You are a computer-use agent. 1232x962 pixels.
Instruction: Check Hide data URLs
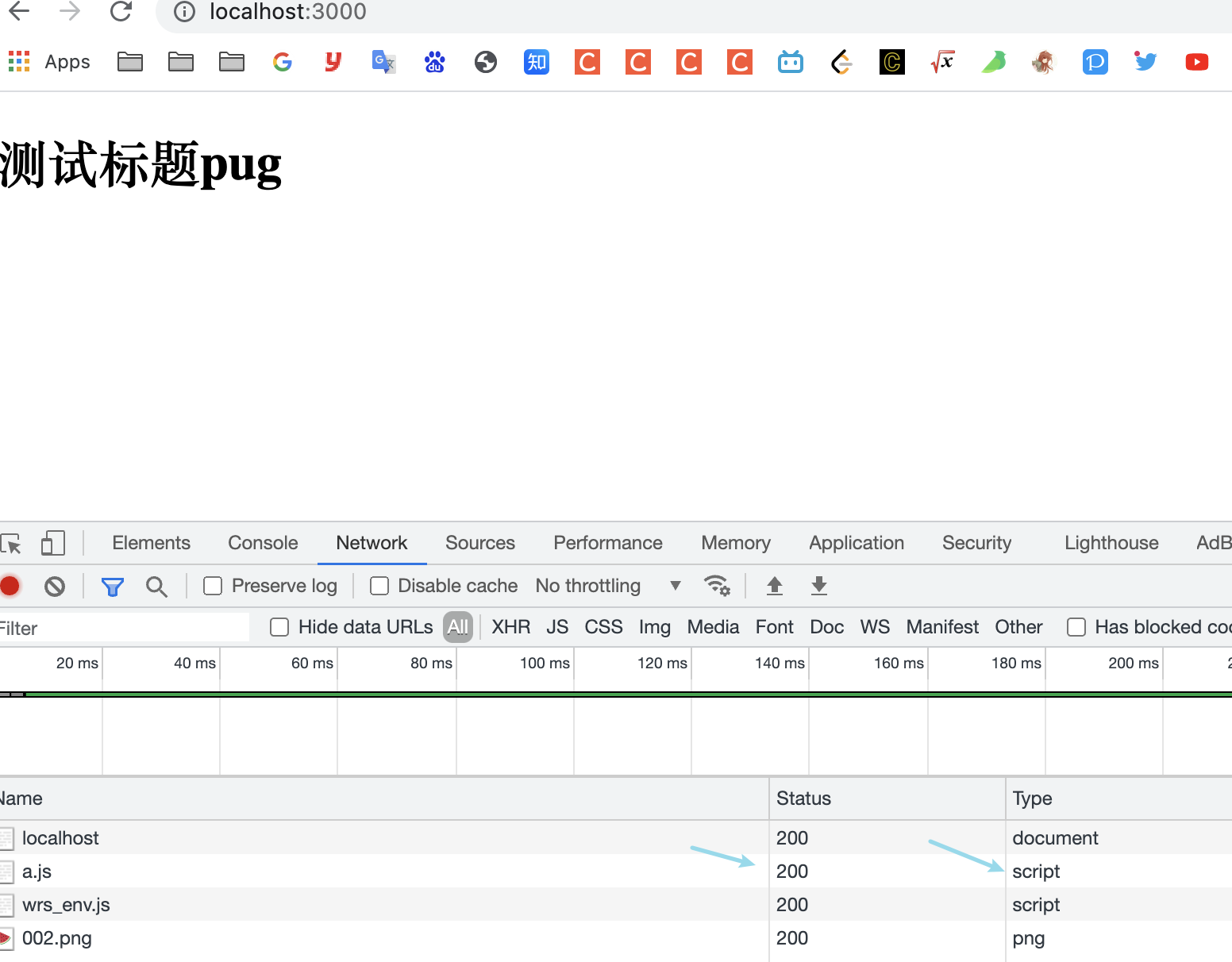[x=279, y=627]
